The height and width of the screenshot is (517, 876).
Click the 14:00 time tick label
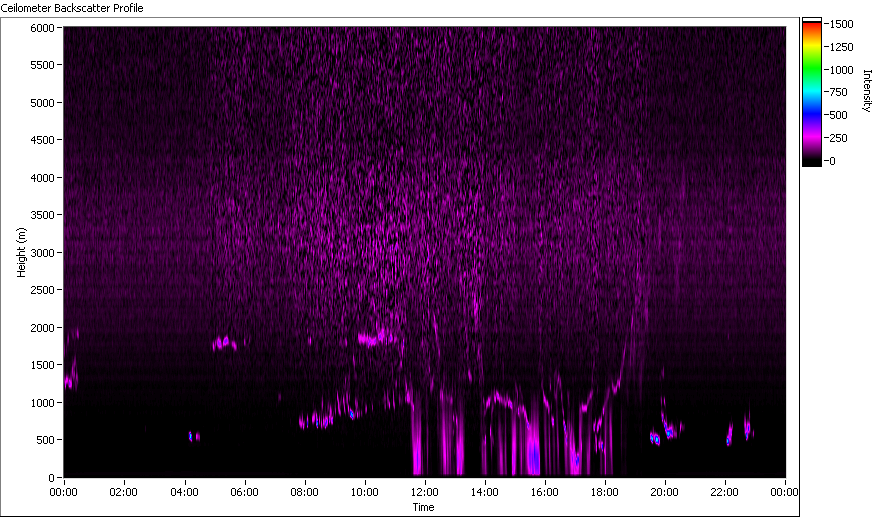pos(484,492)
